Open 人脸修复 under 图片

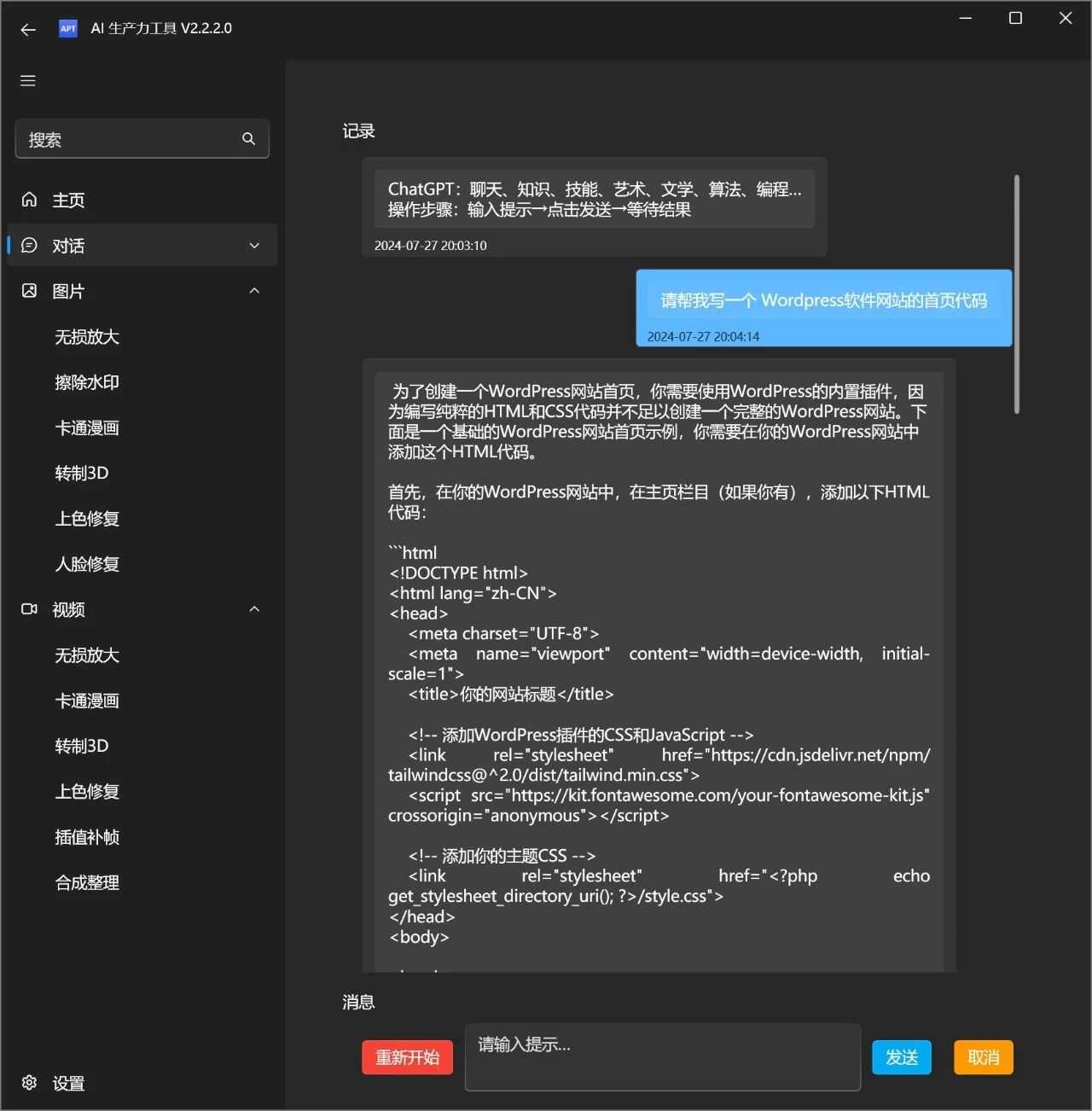click(87, 564)
